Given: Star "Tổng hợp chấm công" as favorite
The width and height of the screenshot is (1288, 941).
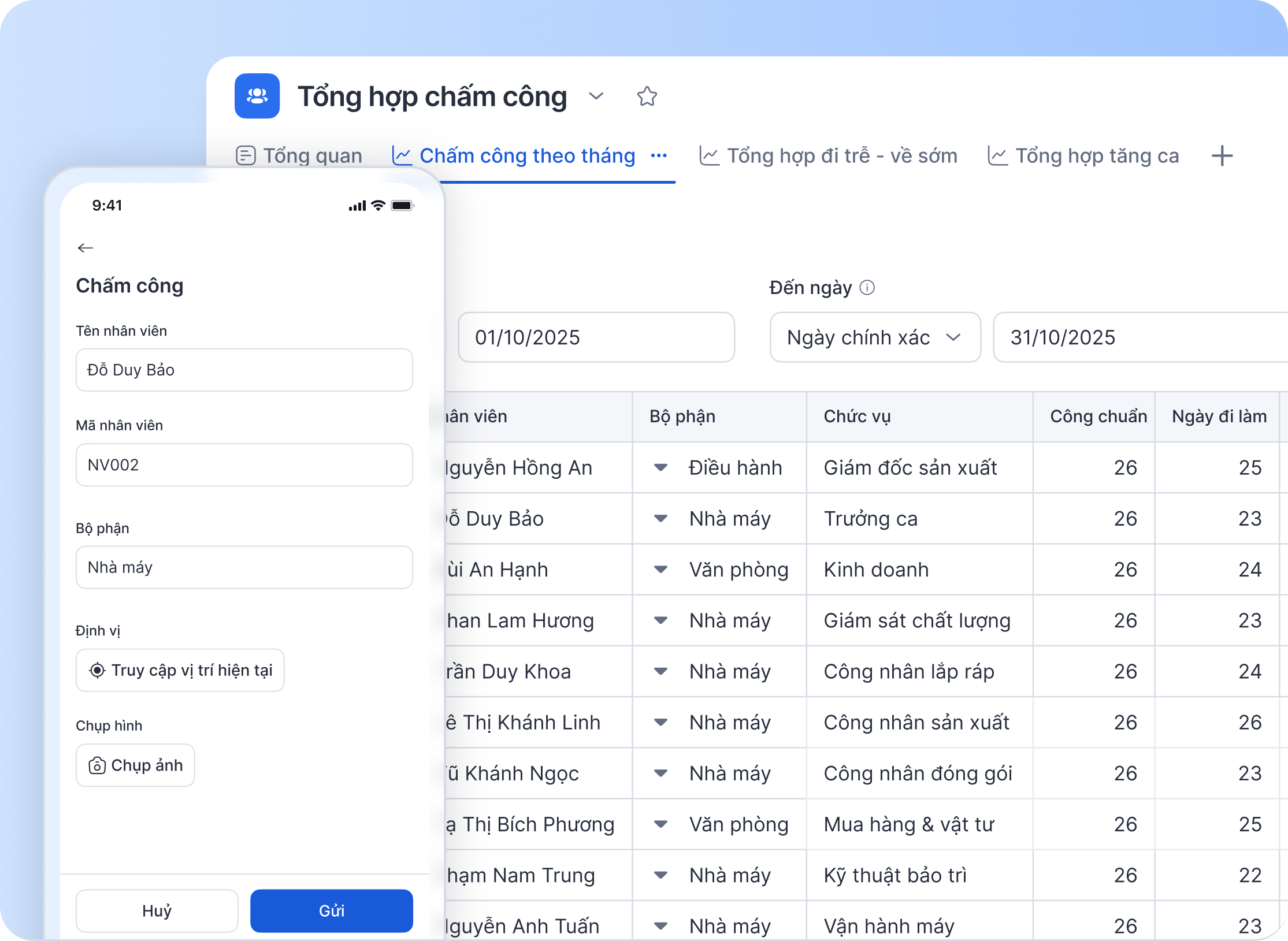Looking at the screenshot, I should [647, 96].
